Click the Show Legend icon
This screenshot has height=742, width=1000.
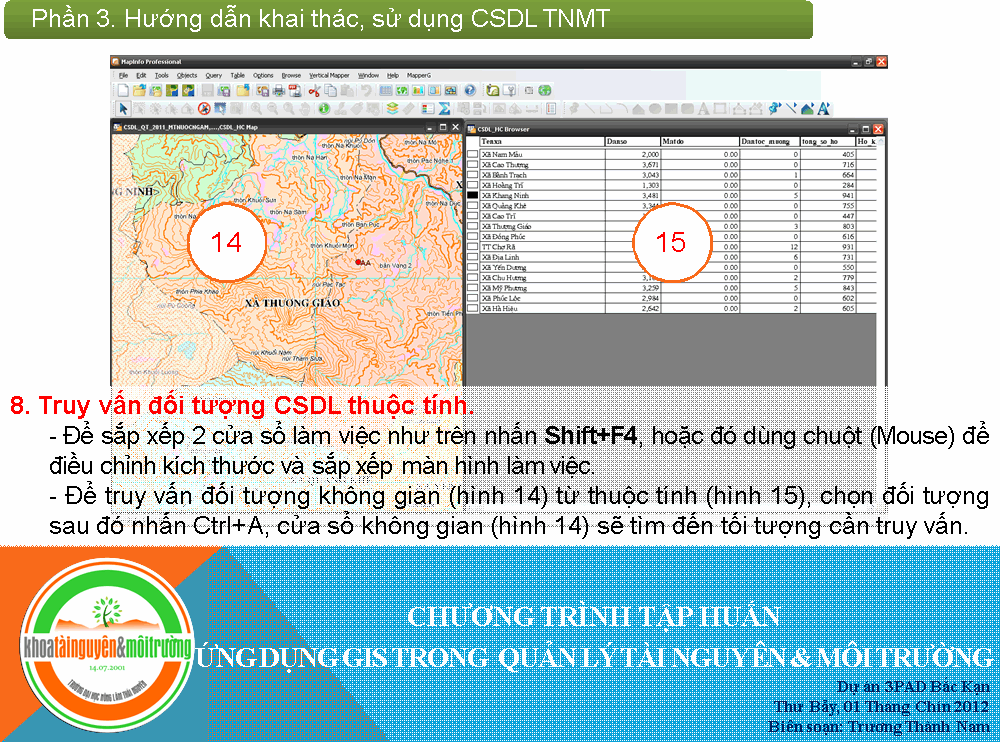[x=428, y=108]
